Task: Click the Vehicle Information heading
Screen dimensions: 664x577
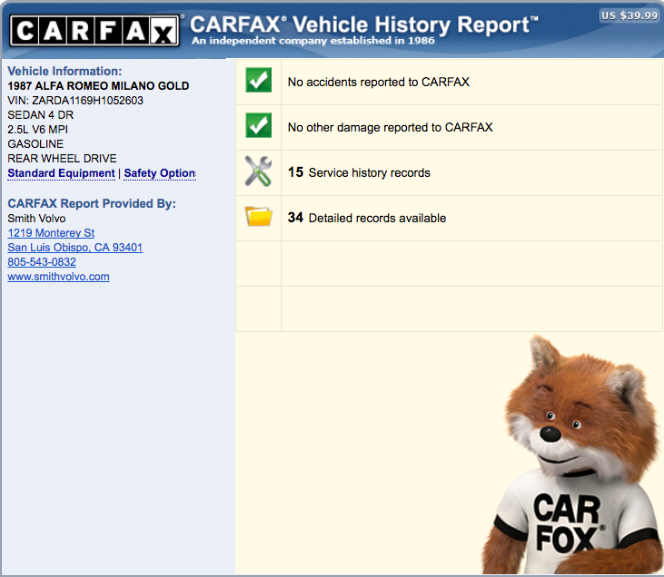Action: (x=65, y=71)
